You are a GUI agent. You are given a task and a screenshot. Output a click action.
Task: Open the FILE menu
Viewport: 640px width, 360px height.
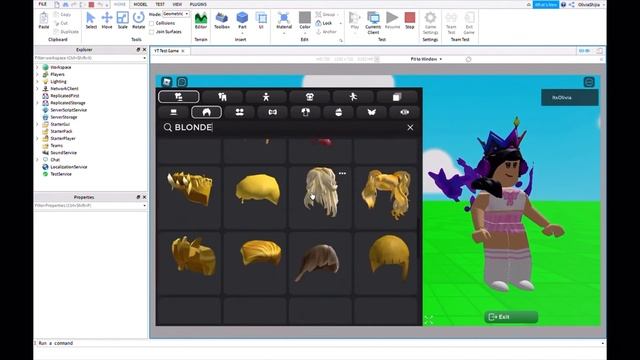(x=42, y=4)
